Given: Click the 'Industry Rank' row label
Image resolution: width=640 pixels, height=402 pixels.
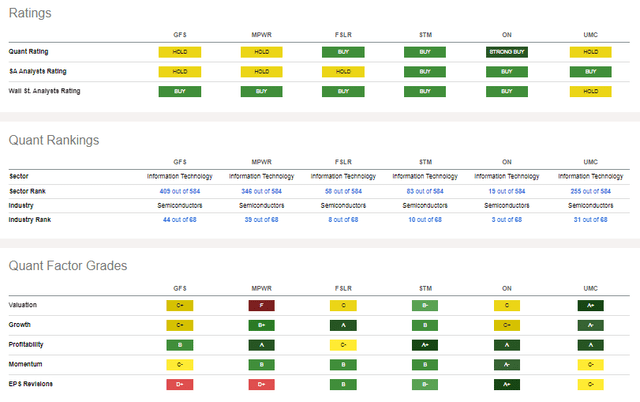Looking at the screenshot, I should click(30, 220).
